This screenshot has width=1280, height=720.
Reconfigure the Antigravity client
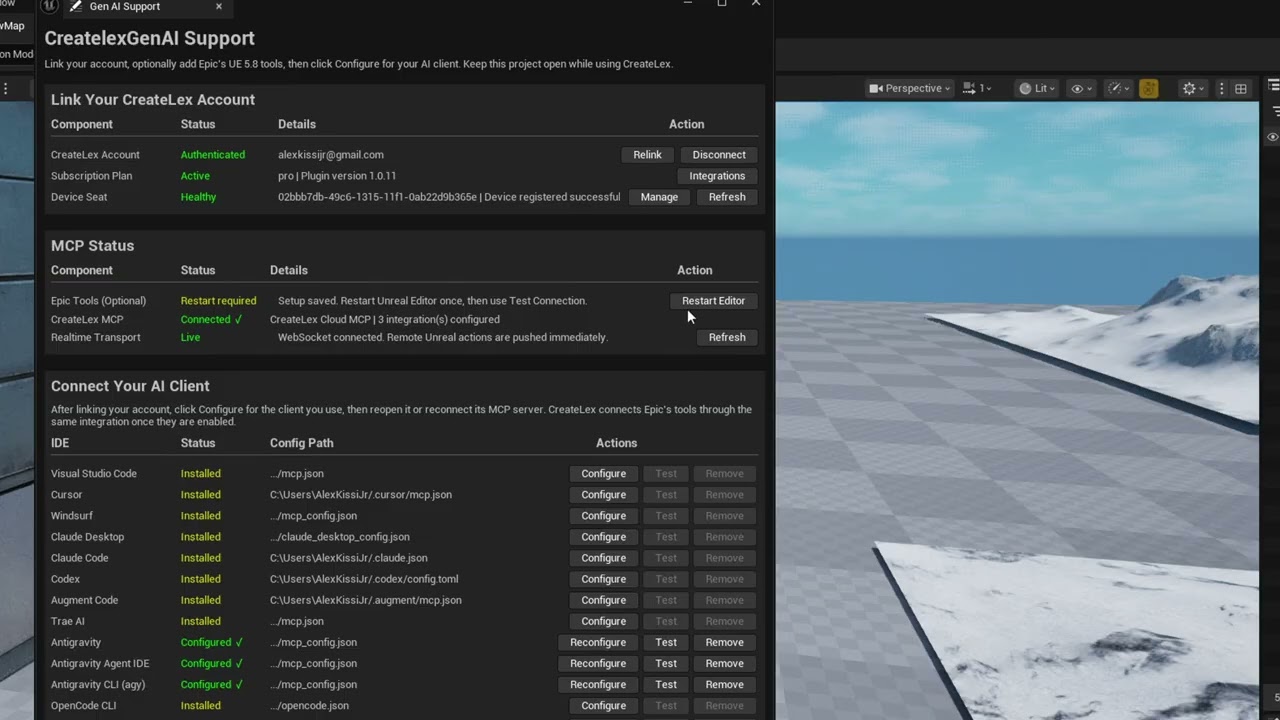point(598,643)
